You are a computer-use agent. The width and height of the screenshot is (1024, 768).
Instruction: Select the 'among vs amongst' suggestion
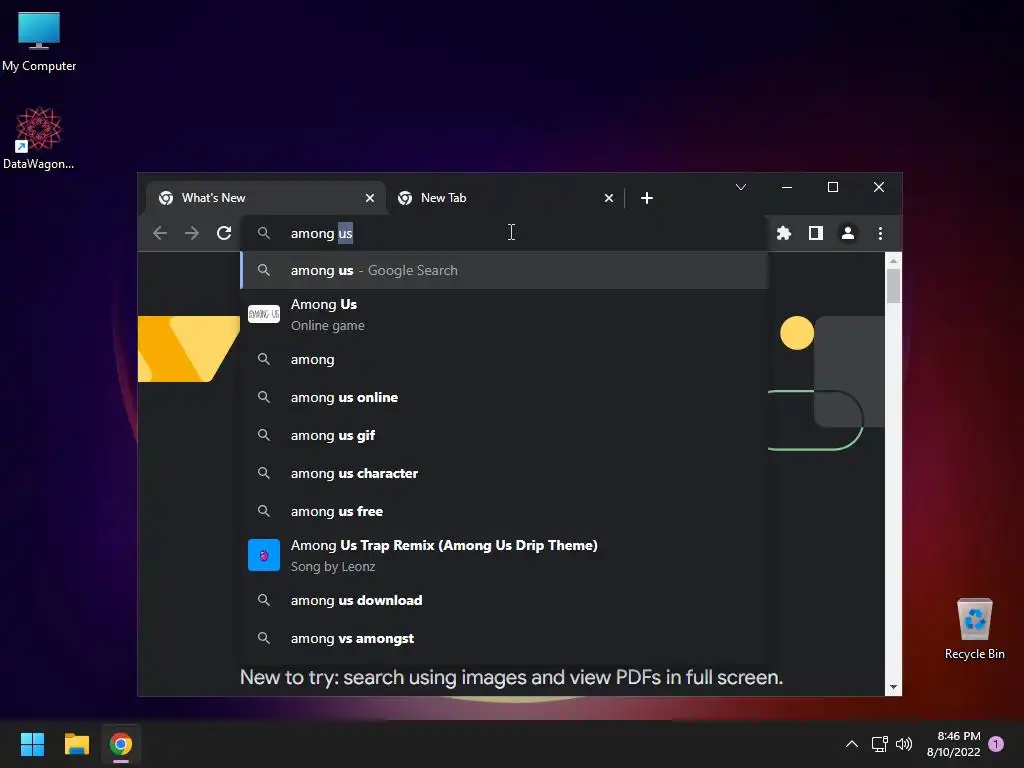pos(505,638)
